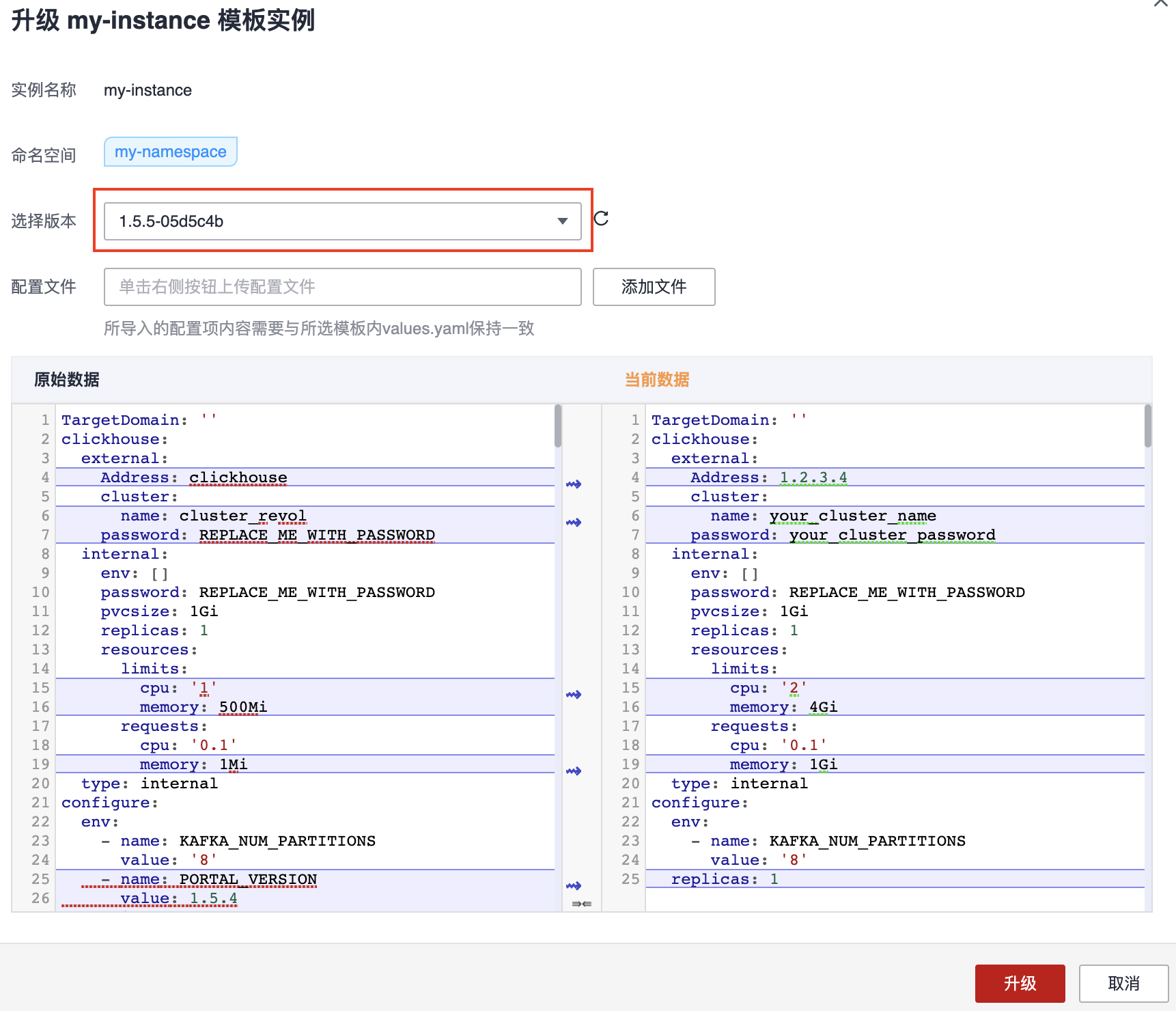Click line number 1 in original data gutter
1176x1011 pixels.
click(x=45, y=420)
